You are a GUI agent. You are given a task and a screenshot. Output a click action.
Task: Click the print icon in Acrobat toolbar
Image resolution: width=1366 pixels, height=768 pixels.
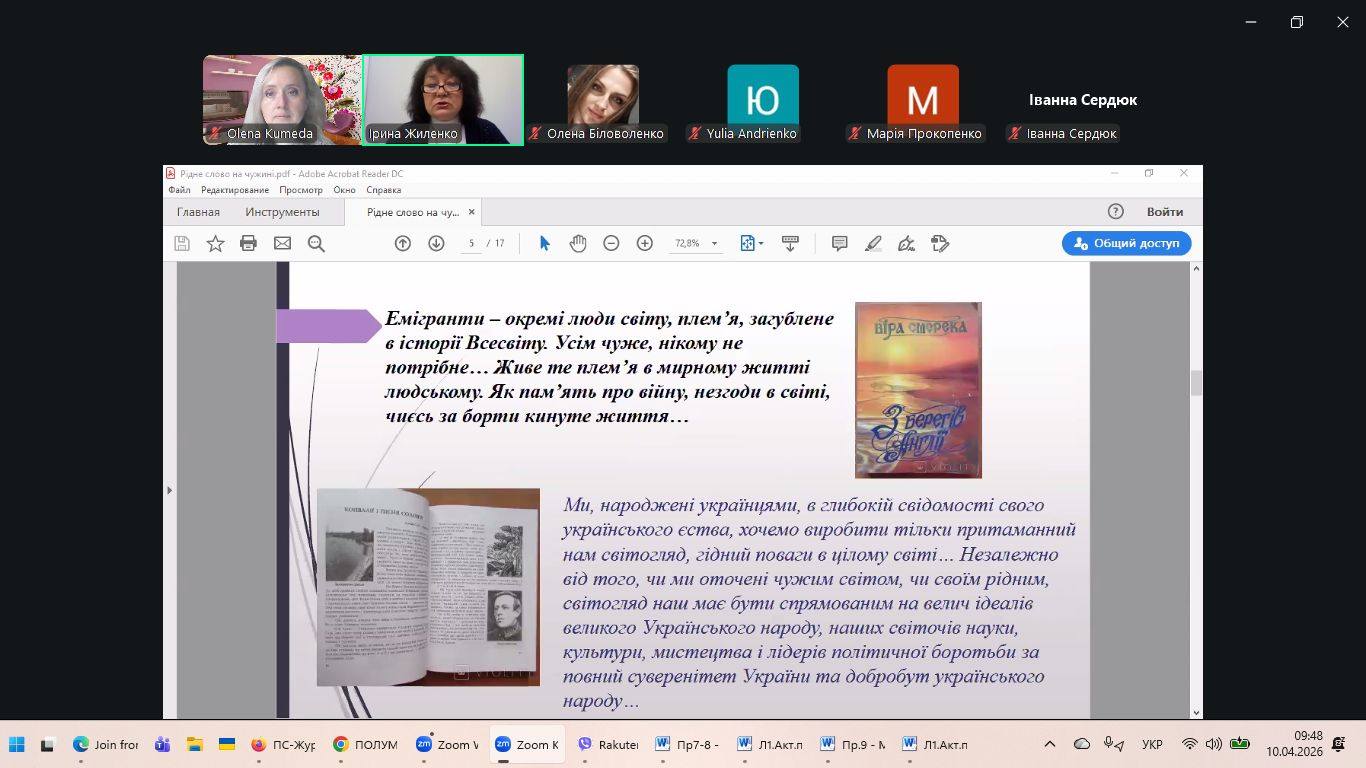click(248, 243)
